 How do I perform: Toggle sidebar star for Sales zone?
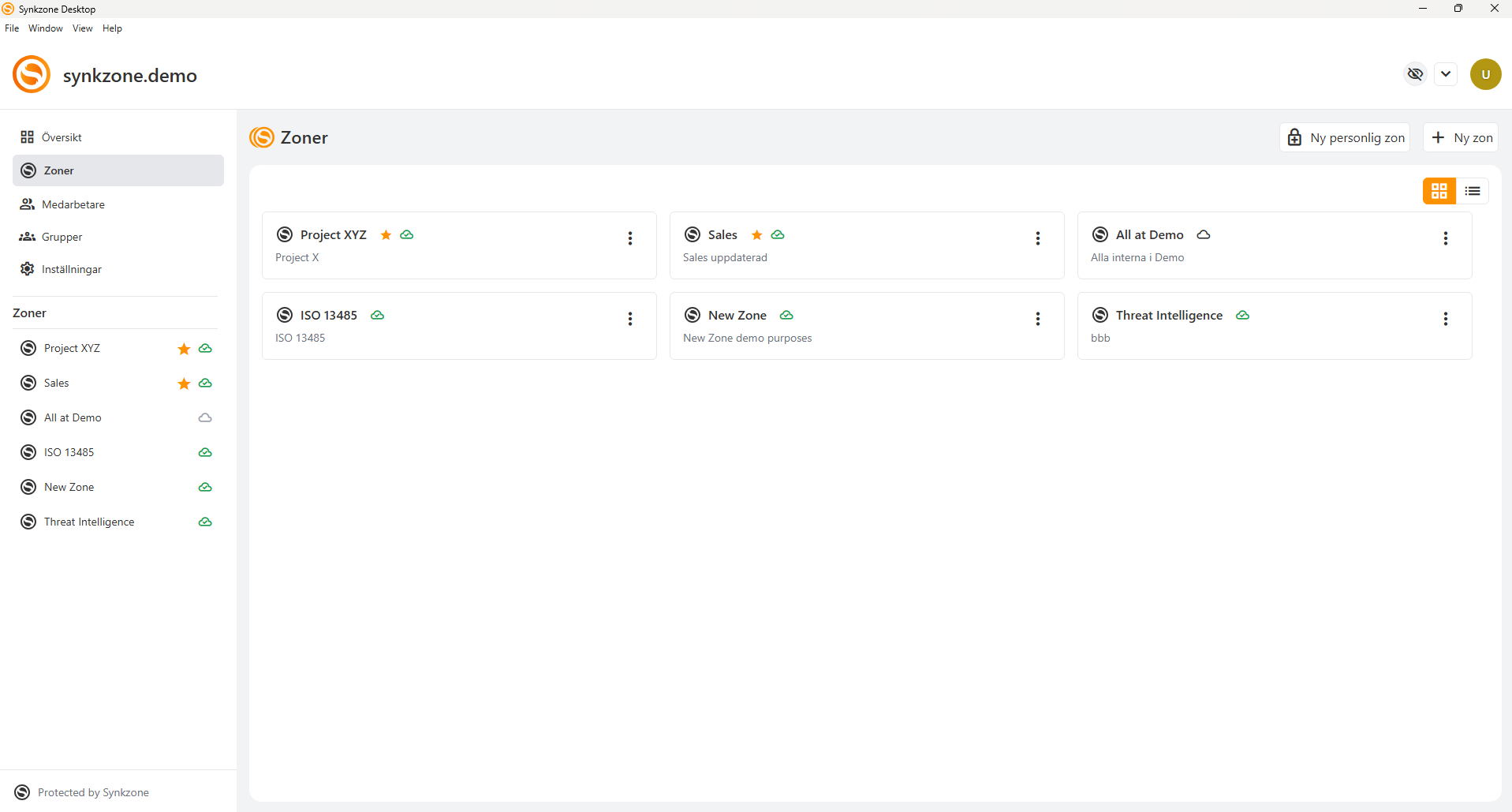pos(184,384)
